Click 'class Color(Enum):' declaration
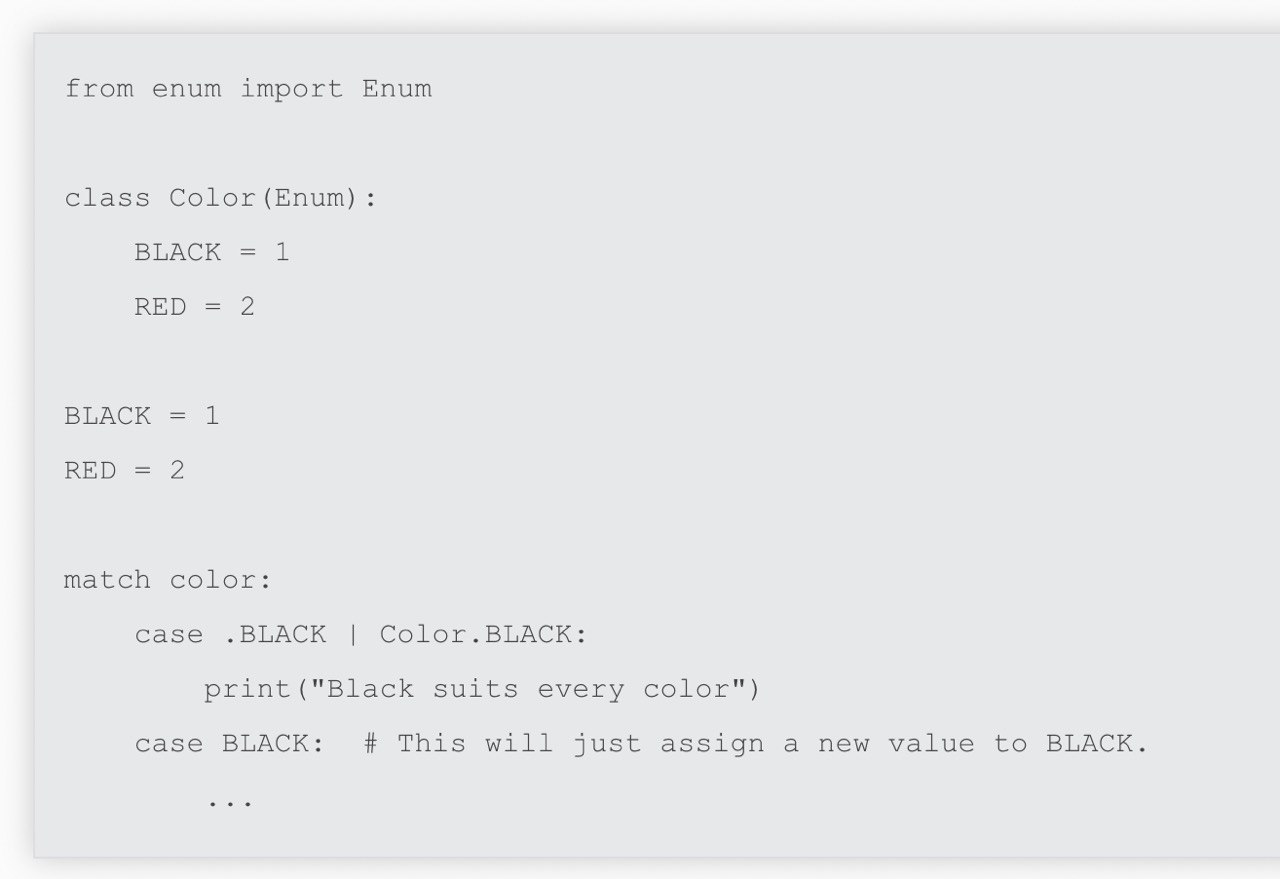 (x=221, y=198)
